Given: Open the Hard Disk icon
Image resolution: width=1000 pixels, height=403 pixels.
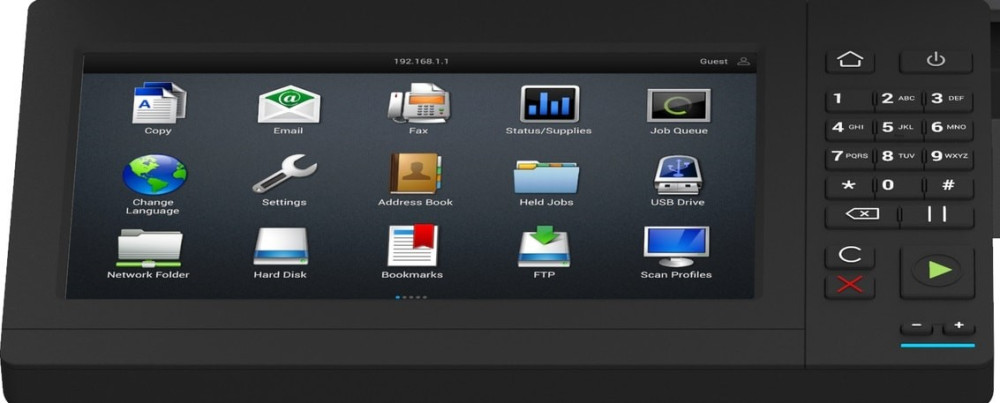Looking at the screenshot, I should coord(280,247).
